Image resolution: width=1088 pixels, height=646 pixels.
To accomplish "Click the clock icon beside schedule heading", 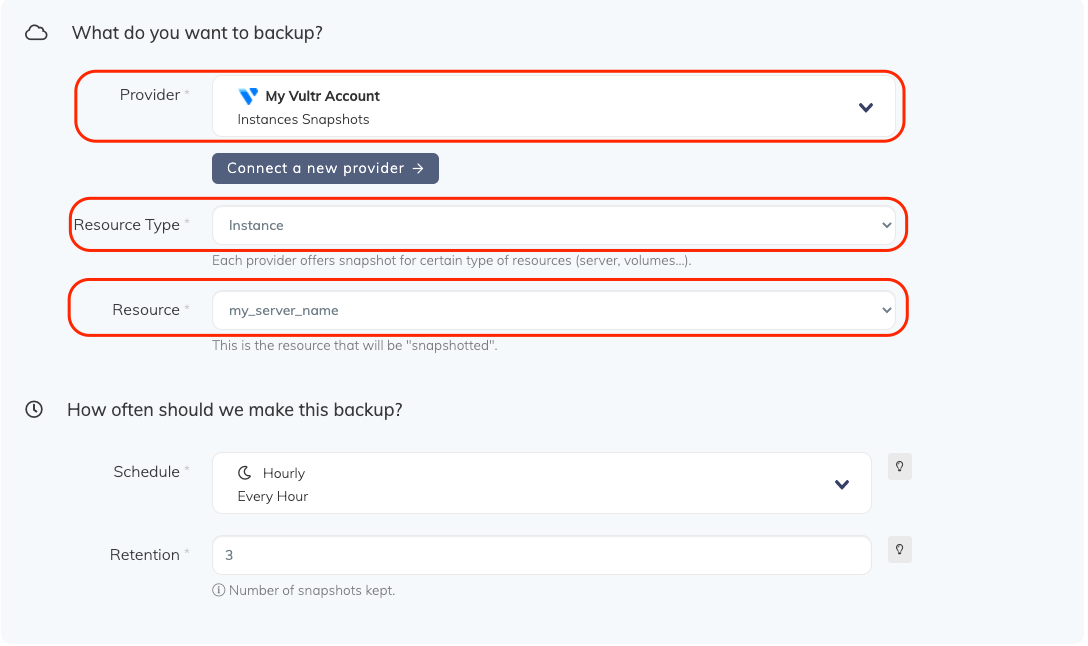I will coord(34,410).
